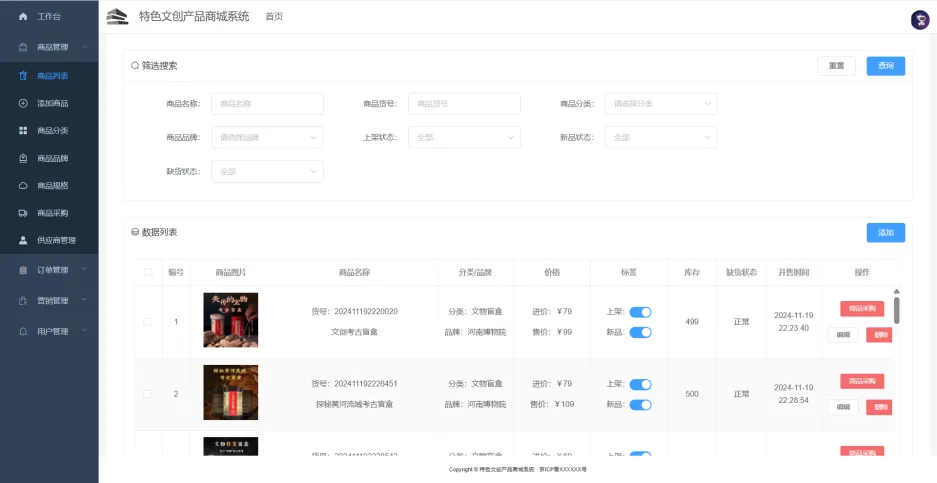
Task: Open 商品规格 cloud icon in sidebar
Action: point(23,185)
